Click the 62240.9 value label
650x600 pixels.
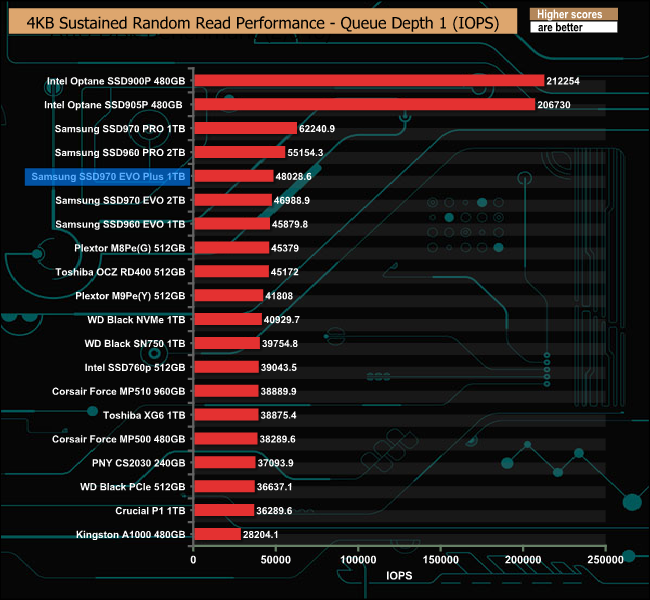[317, 129]
